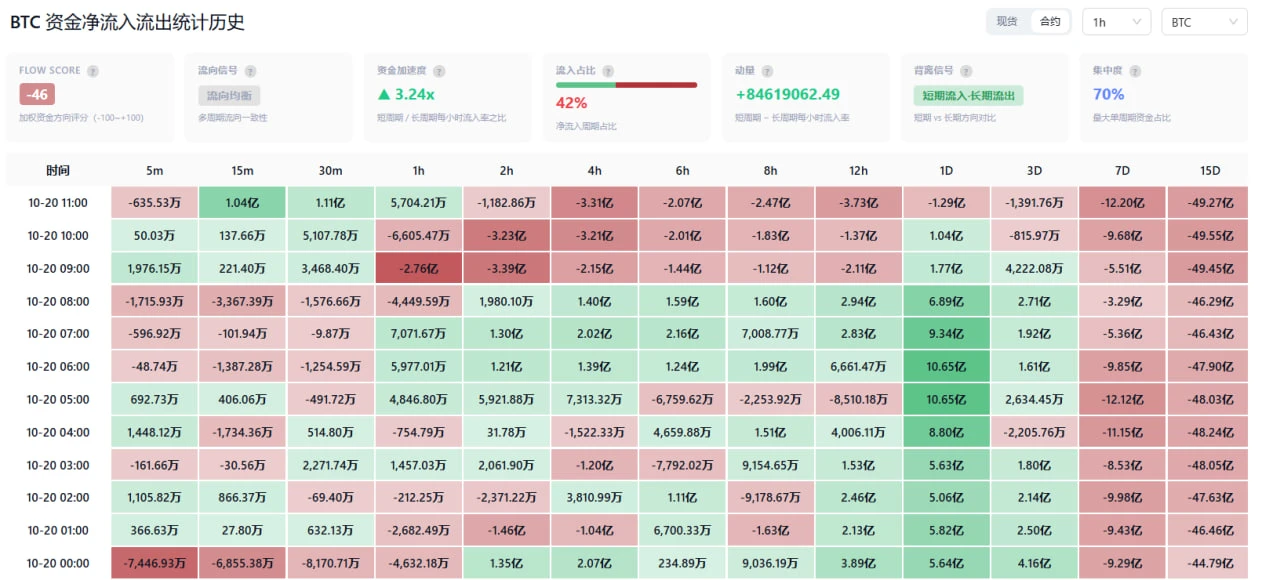Viewport: 1280px width, 580px height.
Task: Click the -12.20亿 cell in the 7D column
Action: click(1122, 203)
